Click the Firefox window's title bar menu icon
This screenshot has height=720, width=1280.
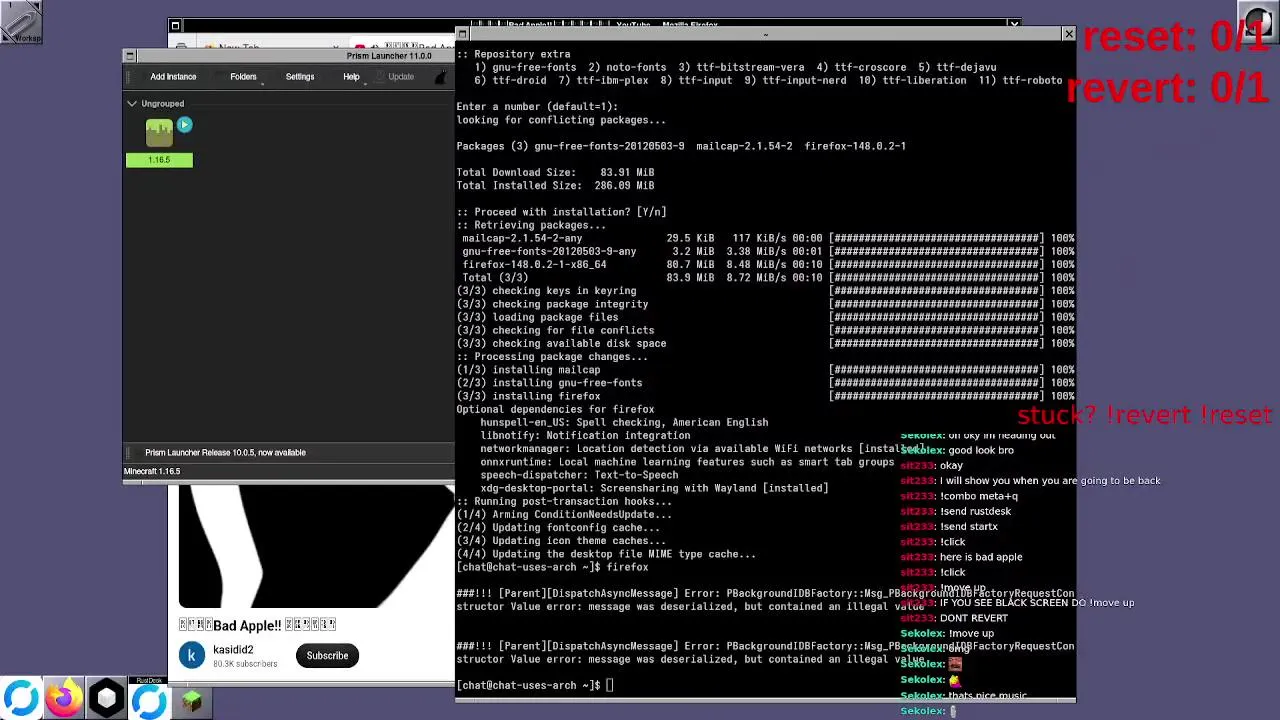pos(175,26)
